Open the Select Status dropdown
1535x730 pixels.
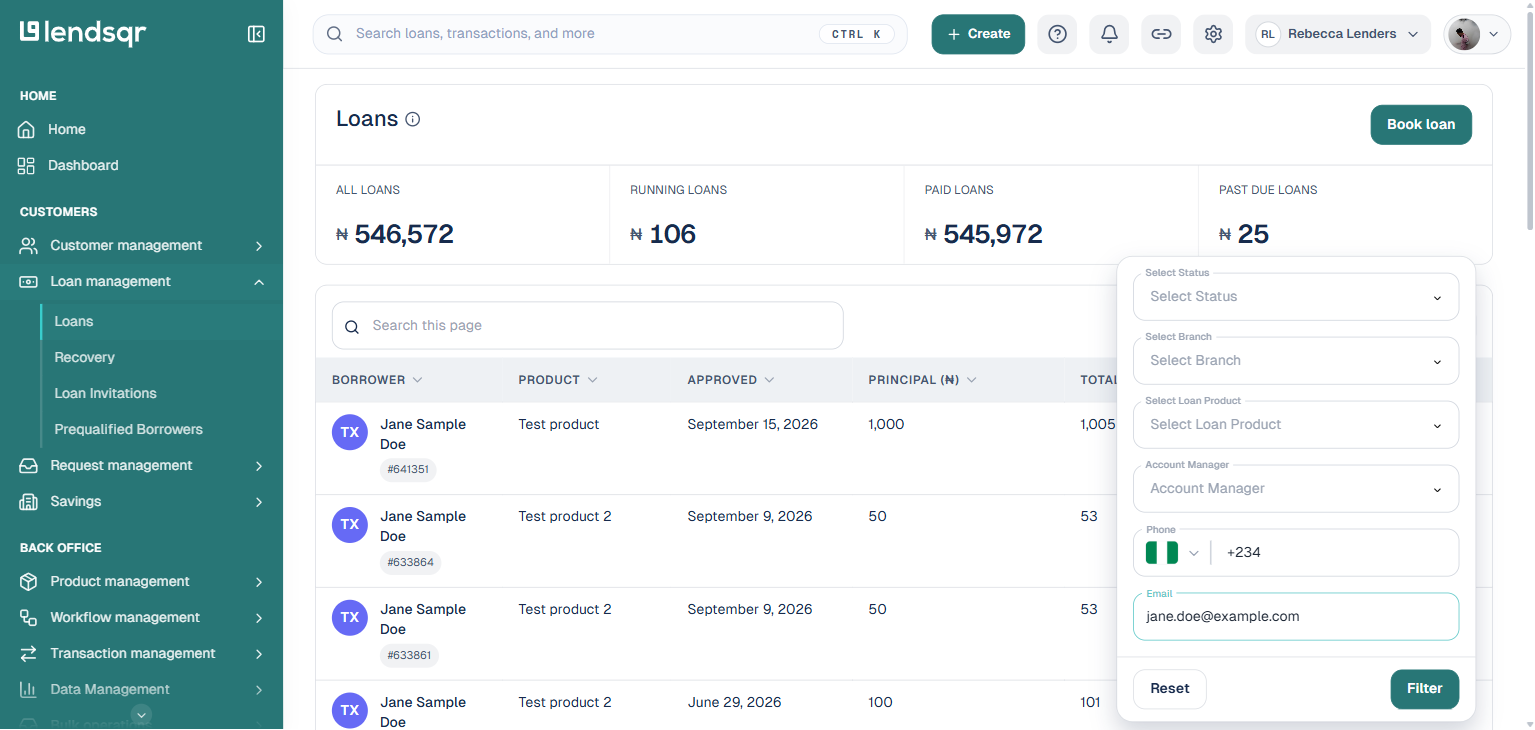click(x=1296, y=297)
